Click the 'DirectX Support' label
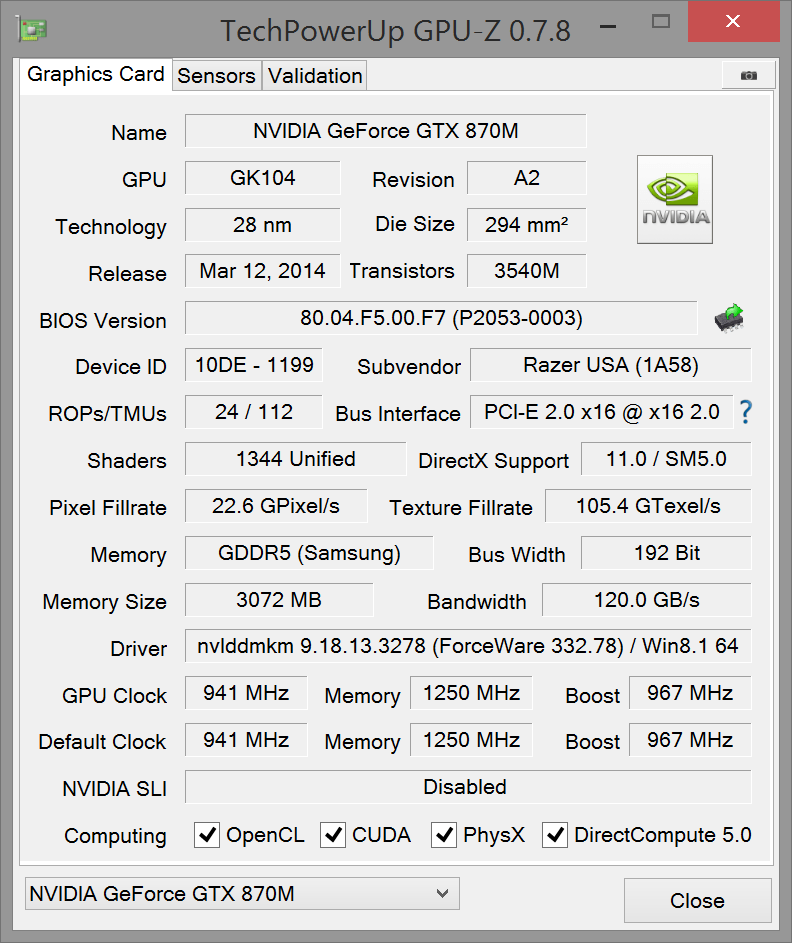The height and width of the screenshot is (943, 792). pos(494,461)
